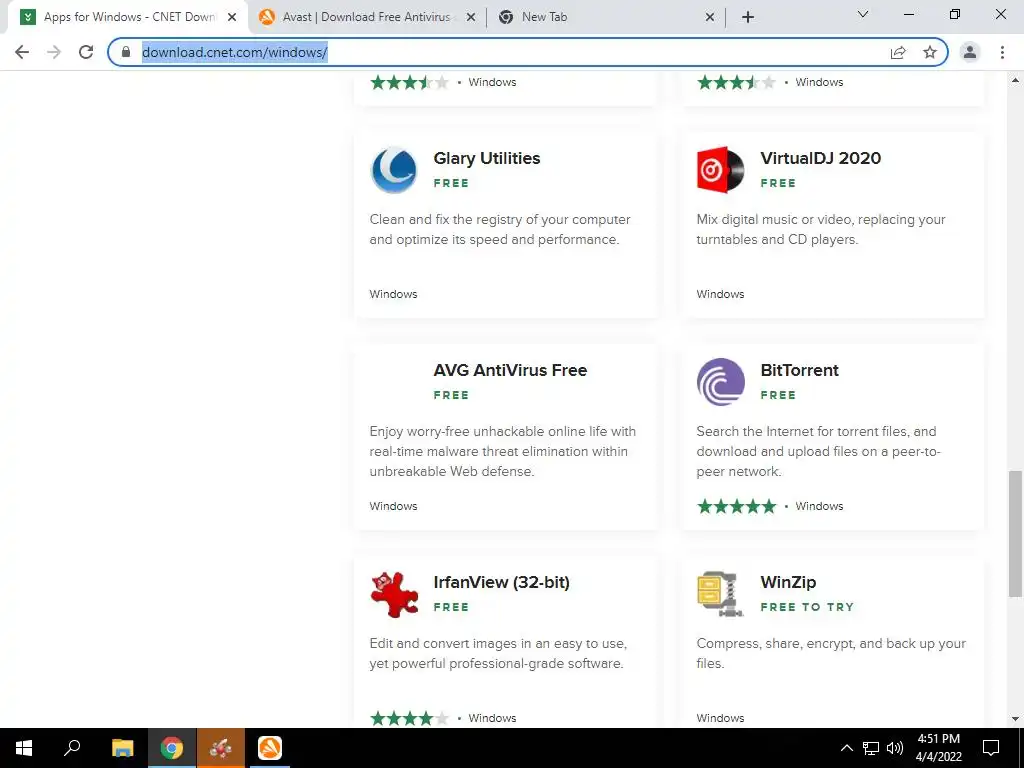The image size is (1024, 768).
Task: Open the notification center icon
Action: 991,748
